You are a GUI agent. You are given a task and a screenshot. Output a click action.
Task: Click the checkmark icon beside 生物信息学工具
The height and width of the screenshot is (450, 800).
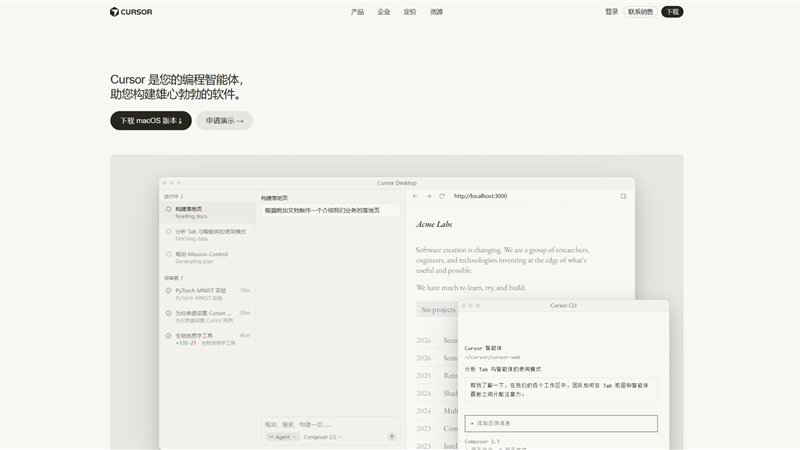[x=168, y=336]
